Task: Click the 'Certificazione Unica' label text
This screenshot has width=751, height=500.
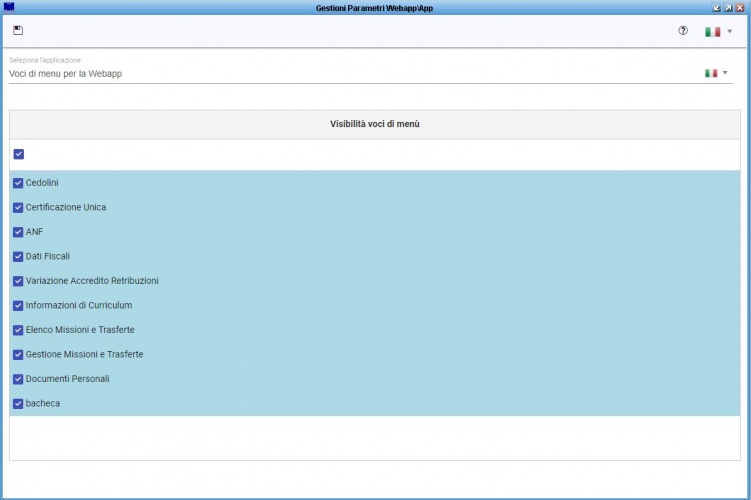Action: point(66,207)
